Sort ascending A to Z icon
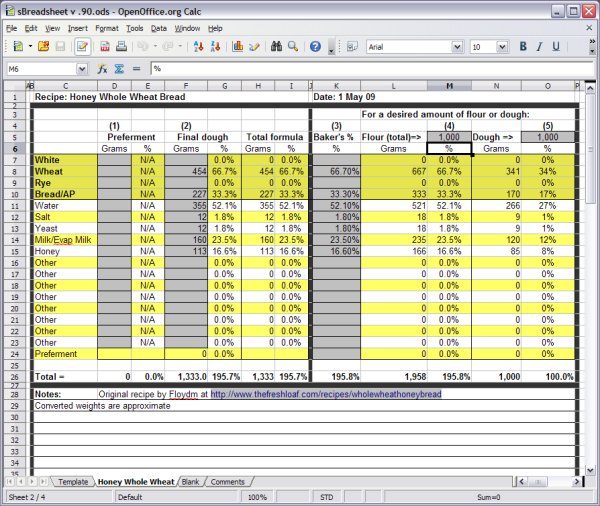Viewport: 600px width, 506px height. coord(199,47)
